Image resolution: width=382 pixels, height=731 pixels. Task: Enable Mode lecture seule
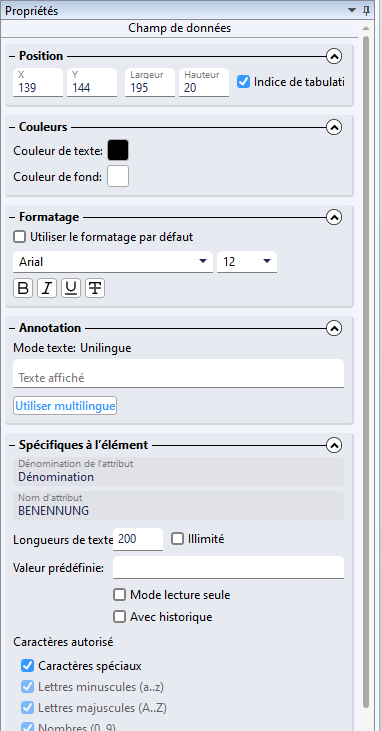tap(120, 595)
